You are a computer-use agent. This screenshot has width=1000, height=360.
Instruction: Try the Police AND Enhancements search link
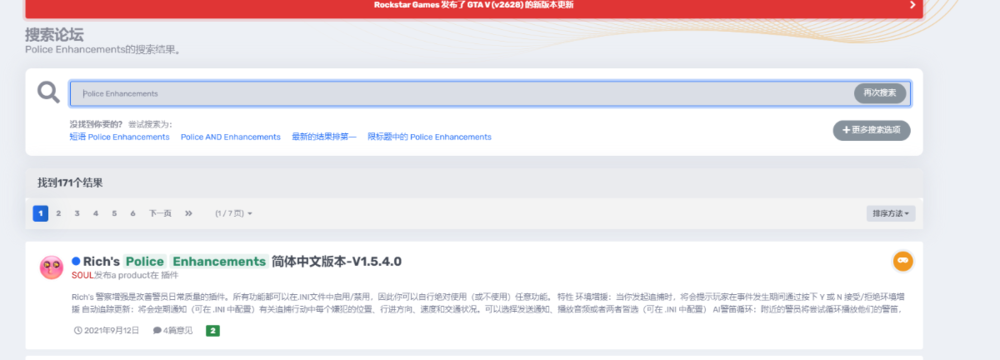click(x=230, y=137)
